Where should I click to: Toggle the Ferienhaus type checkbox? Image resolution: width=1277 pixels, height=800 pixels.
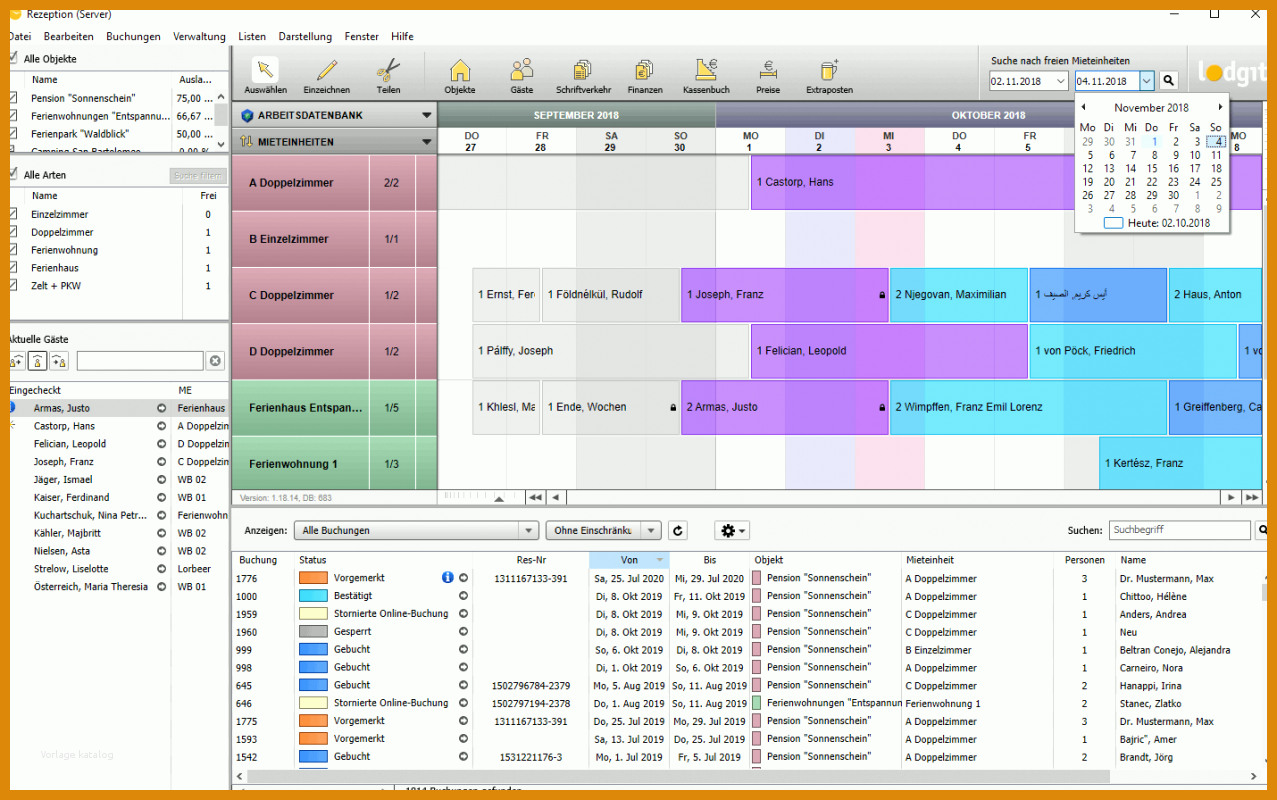pyautogui.click(x=13, y=268)
